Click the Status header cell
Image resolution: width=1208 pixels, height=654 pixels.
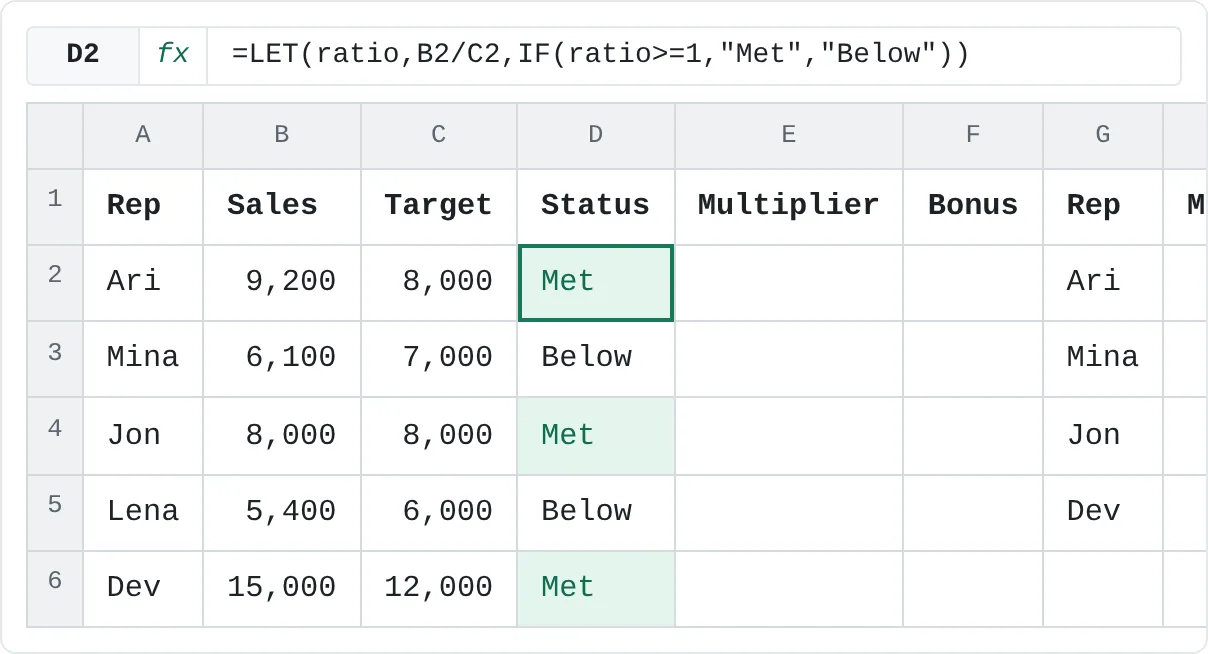click(x=596, y=206)
